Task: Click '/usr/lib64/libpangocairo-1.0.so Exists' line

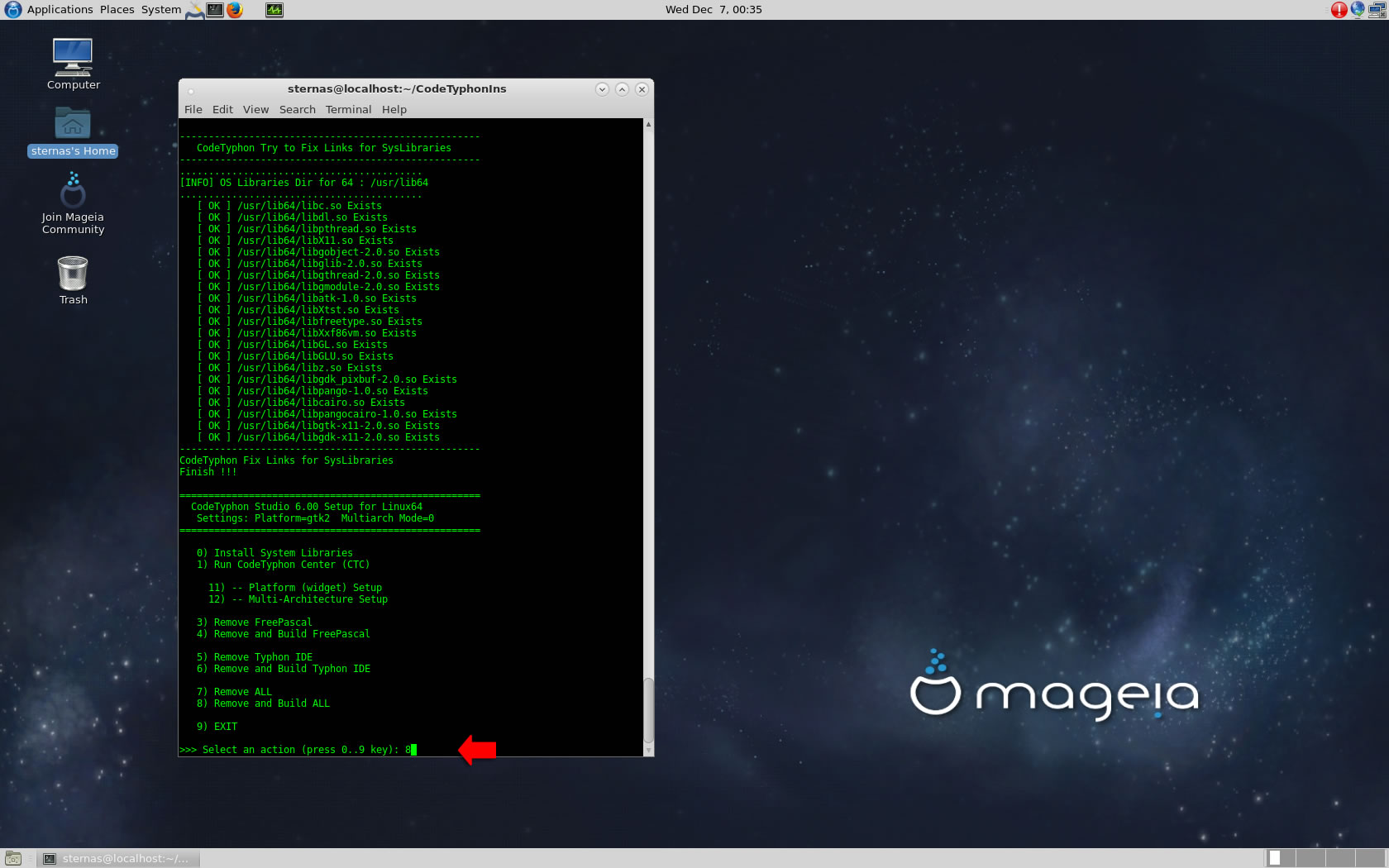Action: [x=327, y=414]
